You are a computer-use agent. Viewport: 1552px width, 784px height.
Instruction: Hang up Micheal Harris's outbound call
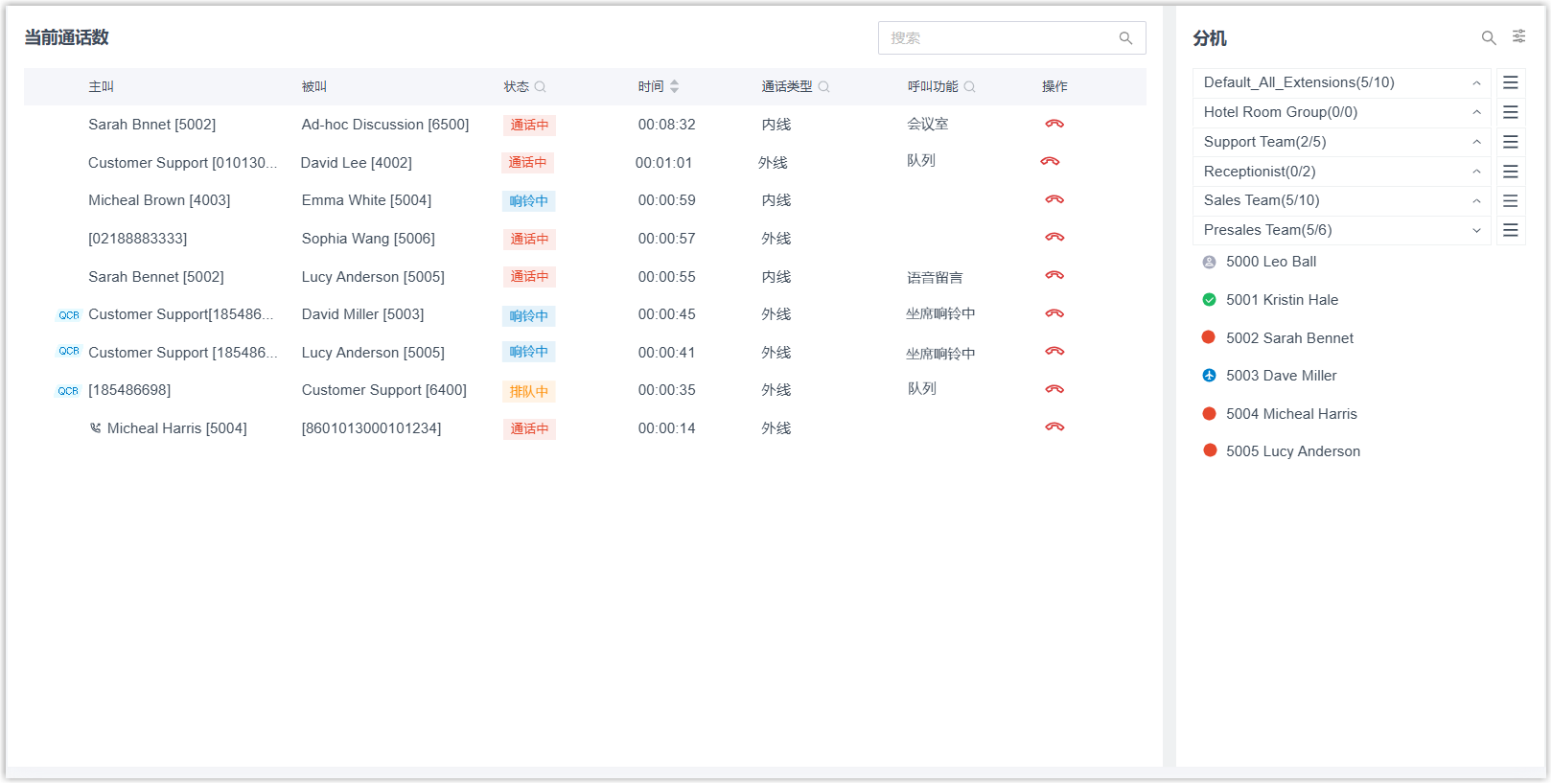click(x=1054, y=427)
